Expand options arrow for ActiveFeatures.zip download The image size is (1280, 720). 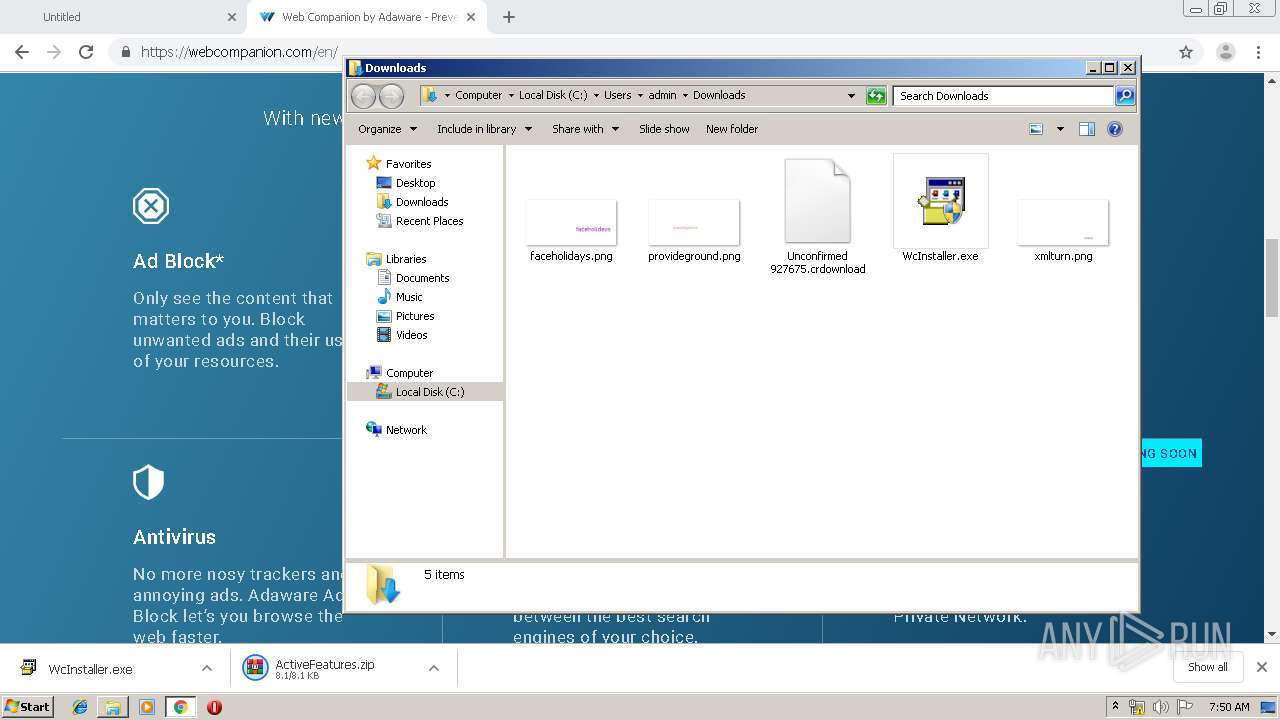click(434, 669)
